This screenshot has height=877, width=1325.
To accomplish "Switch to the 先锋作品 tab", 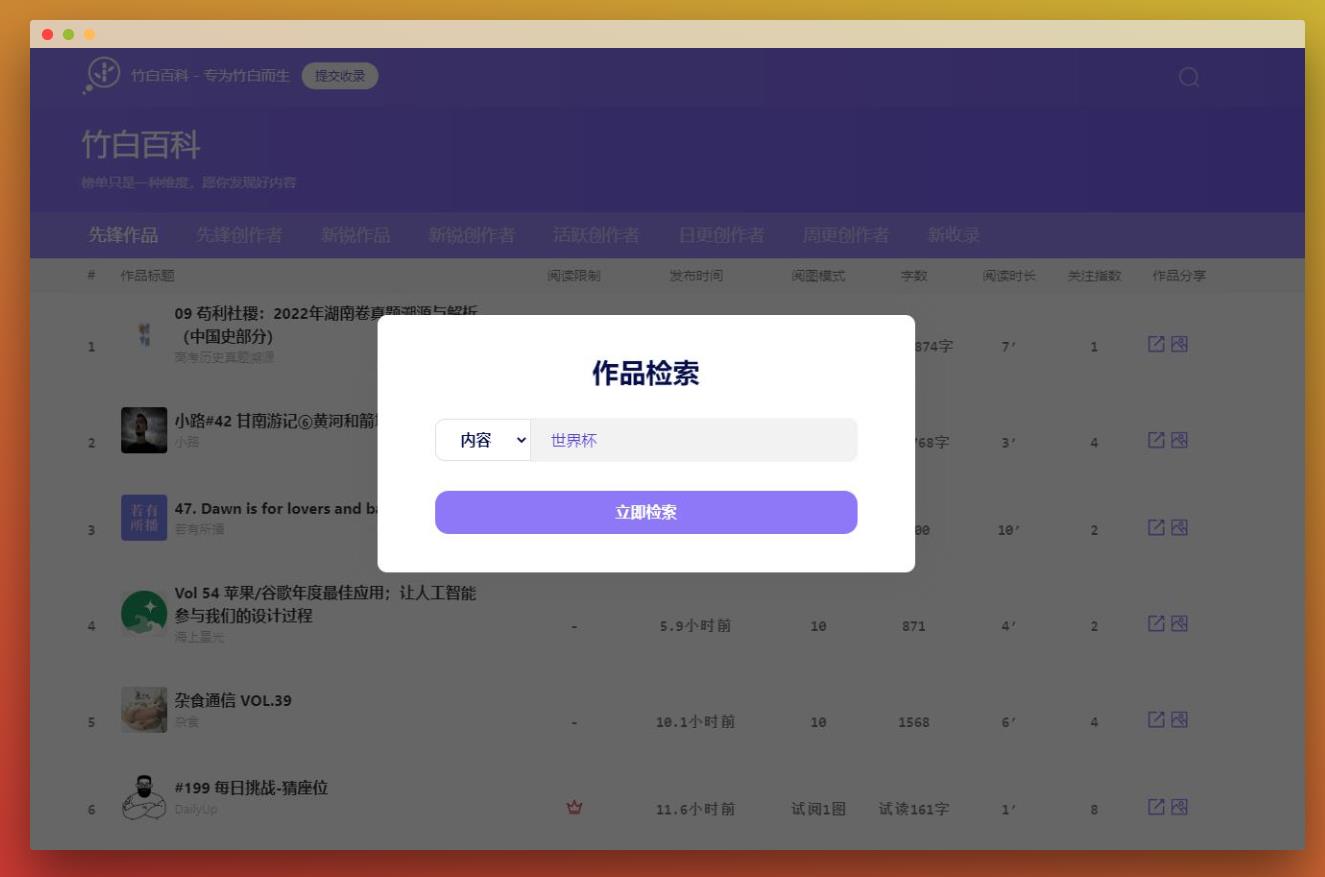I will pos(123,235).
